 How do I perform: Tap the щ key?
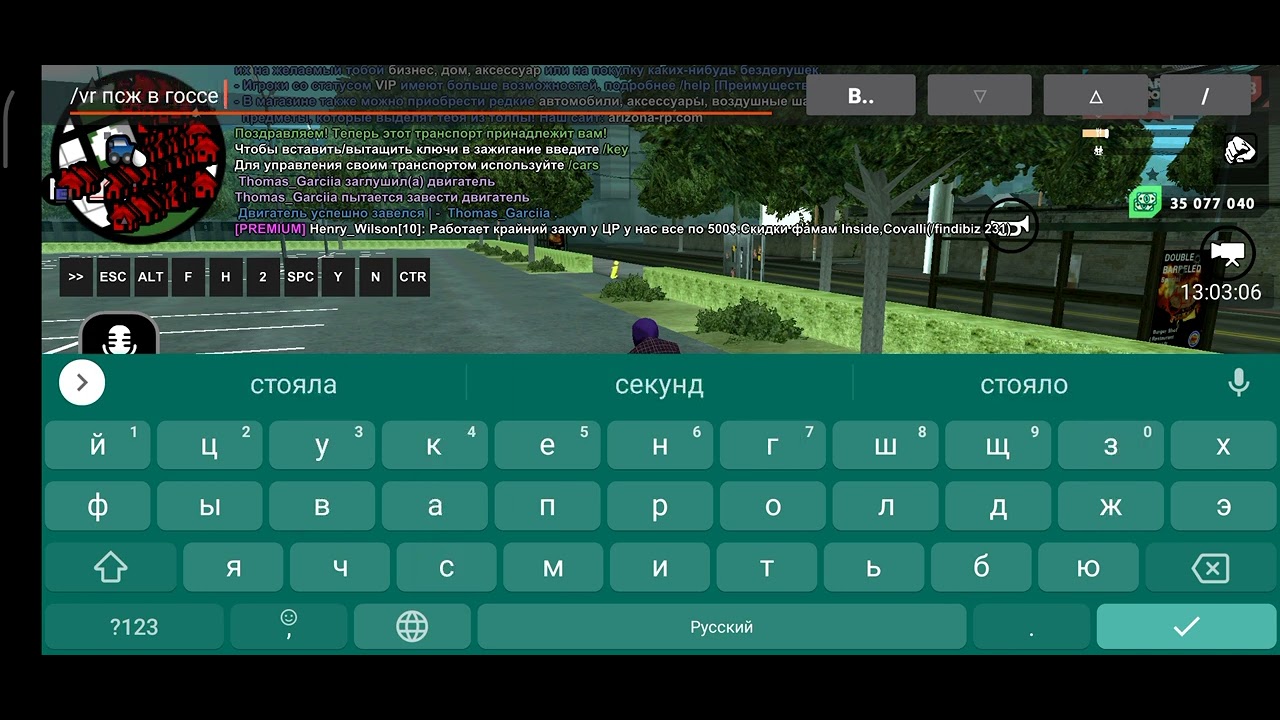coord(998,445)
